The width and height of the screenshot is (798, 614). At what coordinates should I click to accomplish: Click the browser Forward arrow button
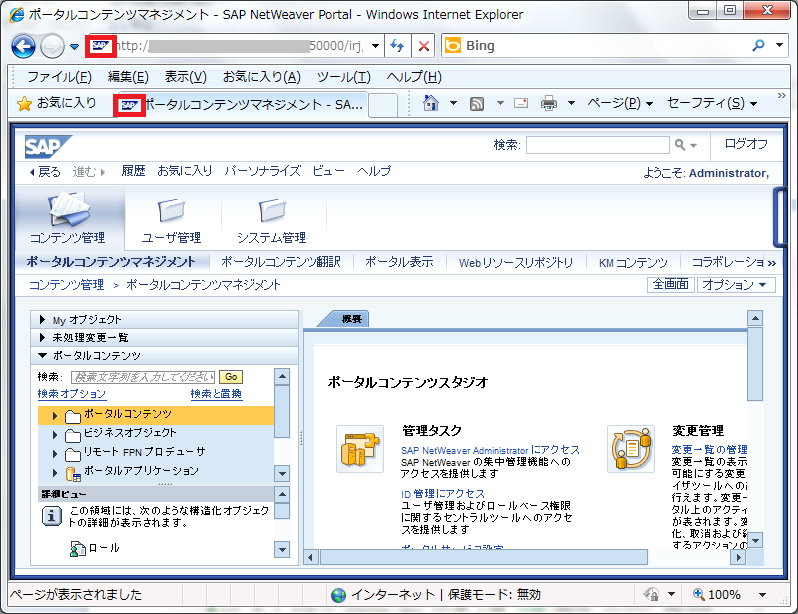[x=52, y=46]
